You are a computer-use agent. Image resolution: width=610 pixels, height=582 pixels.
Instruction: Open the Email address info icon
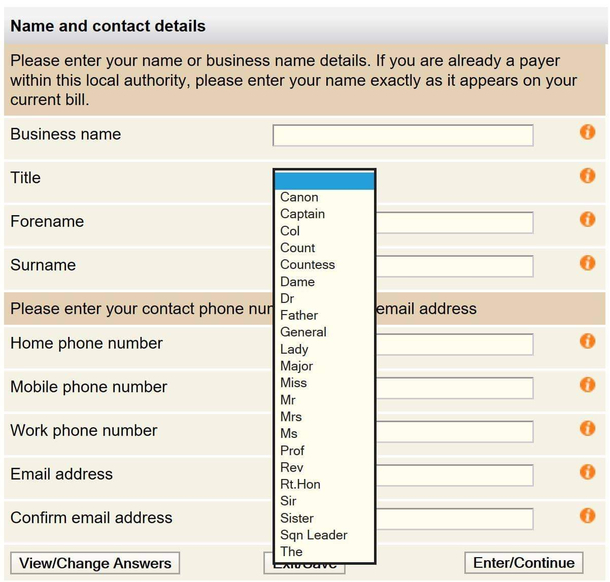[x=587, y=472]
